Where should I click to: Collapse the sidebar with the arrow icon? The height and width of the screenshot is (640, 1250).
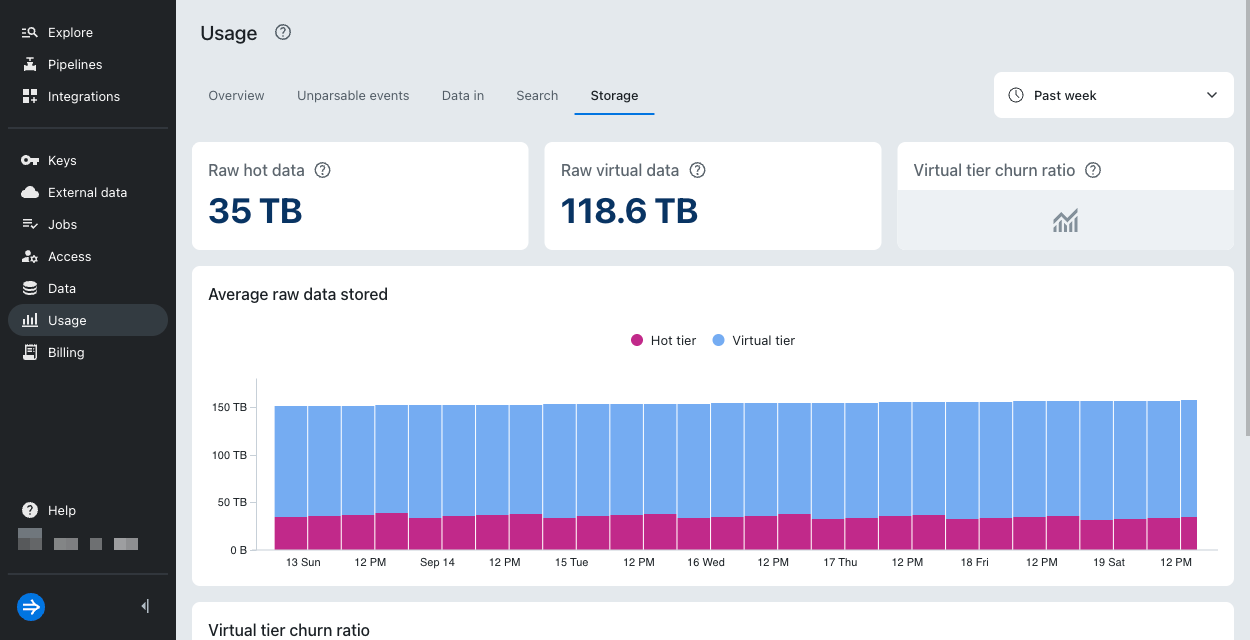(x=145, y=606)
